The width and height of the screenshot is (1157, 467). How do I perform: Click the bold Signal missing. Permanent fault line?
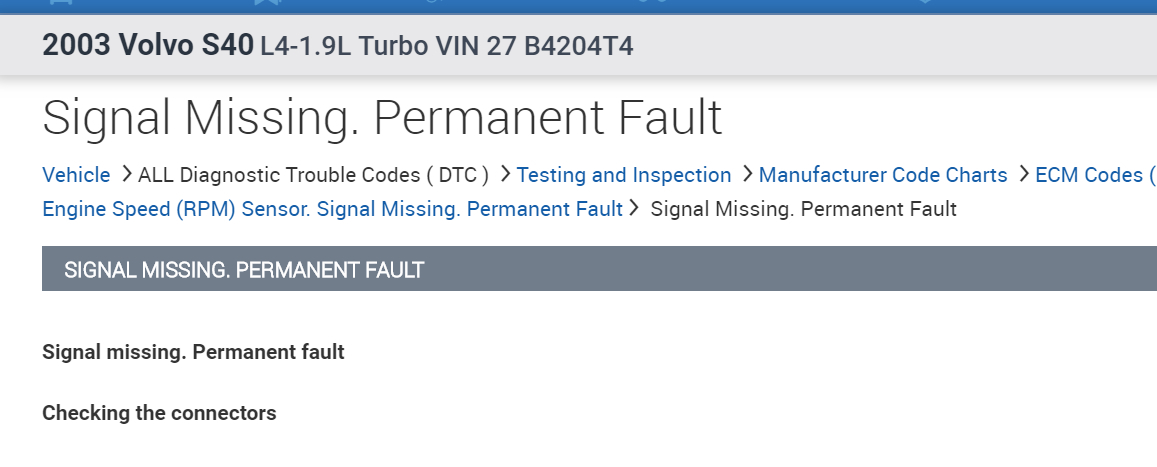(193, 352)
